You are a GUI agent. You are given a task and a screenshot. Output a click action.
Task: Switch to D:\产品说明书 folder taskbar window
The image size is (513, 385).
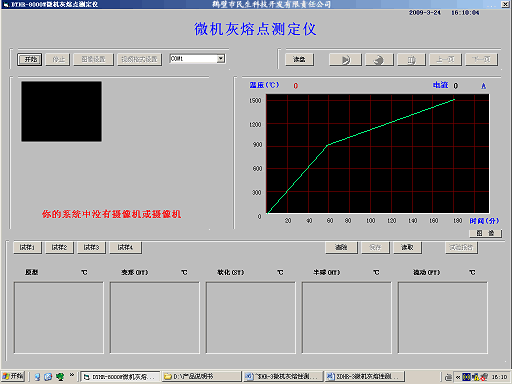click(201, 377)
